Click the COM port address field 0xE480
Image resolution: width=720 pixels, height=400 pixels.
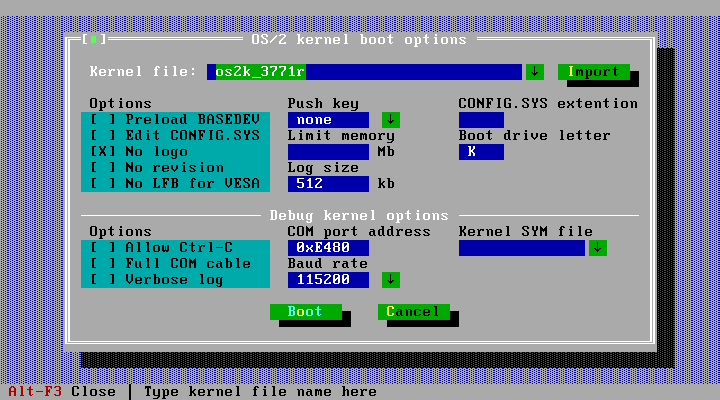[328, 248]
